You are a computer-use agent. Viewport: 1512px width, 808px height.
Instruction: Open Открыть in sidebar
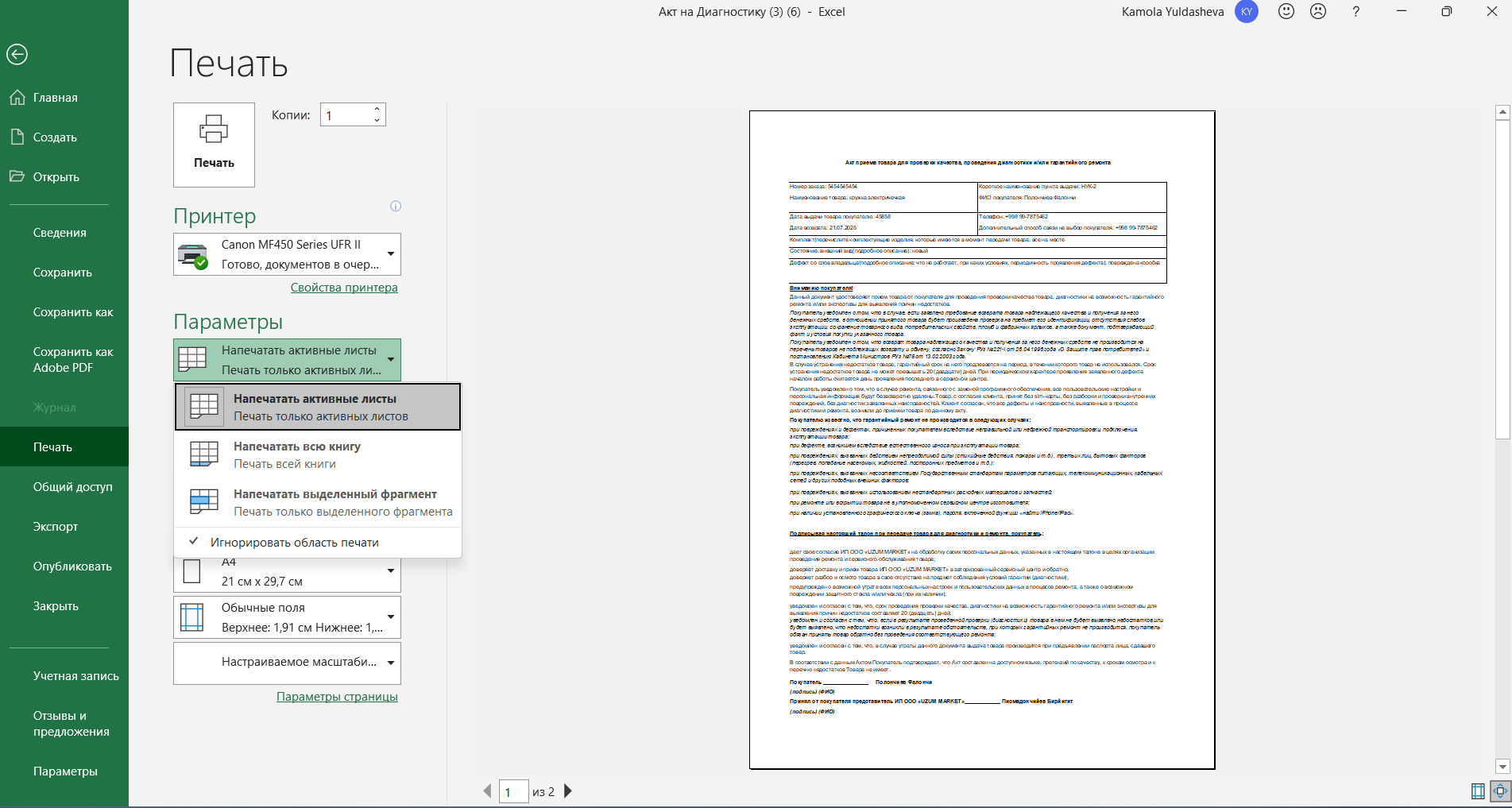(x=64, y=177)
